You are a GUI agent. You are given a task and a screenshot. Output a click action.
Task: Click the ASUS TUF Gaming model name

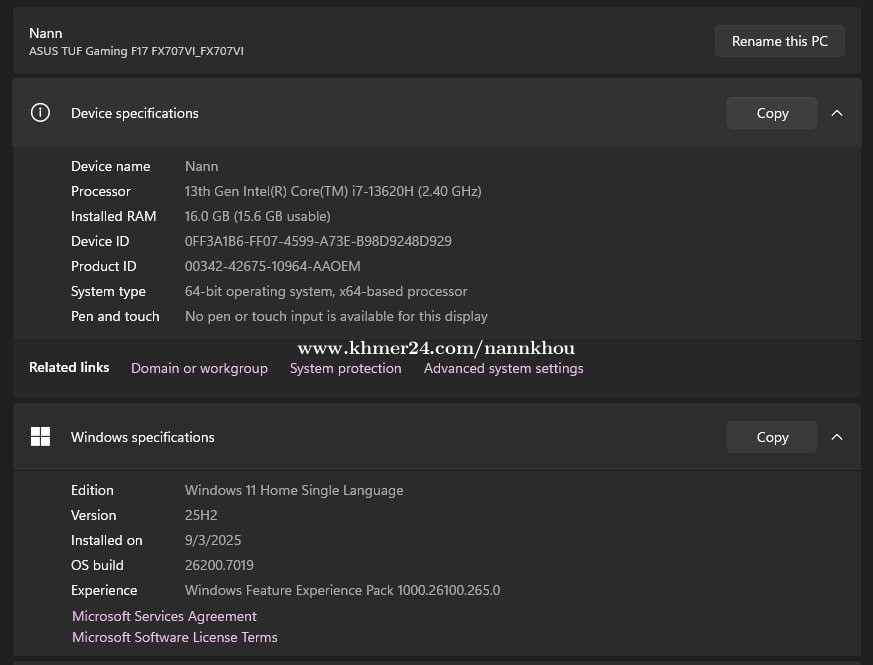click(x=136, y=51)
